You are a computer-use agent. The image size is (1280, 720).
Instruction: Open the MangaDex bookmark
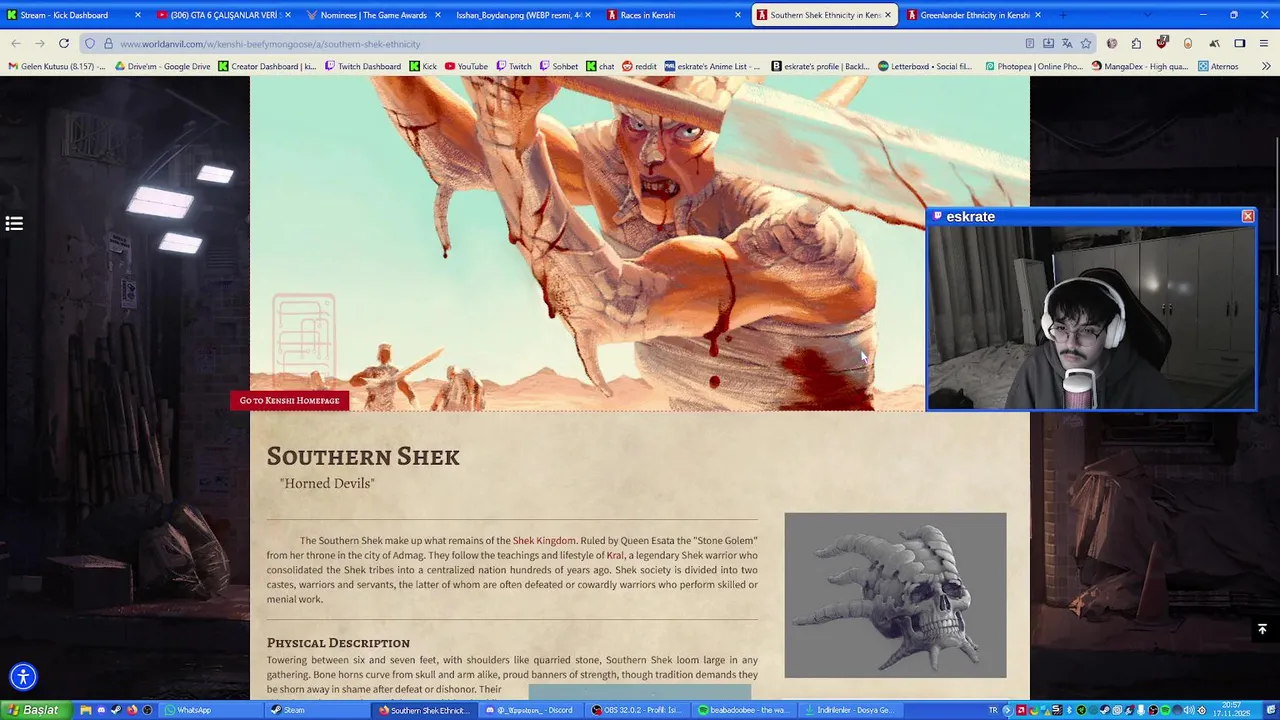tap(1140, 66)
